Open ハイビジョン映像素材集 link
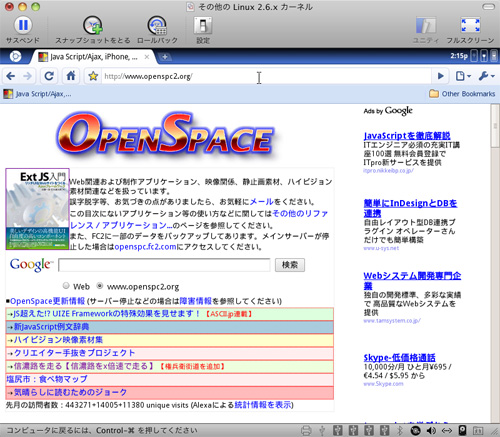This screenshot has height=437, width=500. tap(58, 340)
